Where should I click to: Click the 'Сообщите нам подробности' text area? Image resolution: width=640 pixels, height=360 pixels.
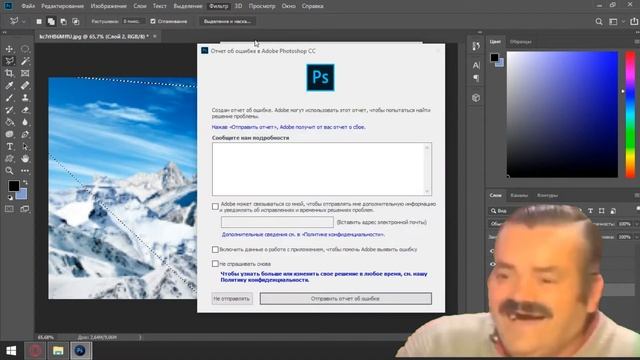pyautogui.click(x=322, y=169)
